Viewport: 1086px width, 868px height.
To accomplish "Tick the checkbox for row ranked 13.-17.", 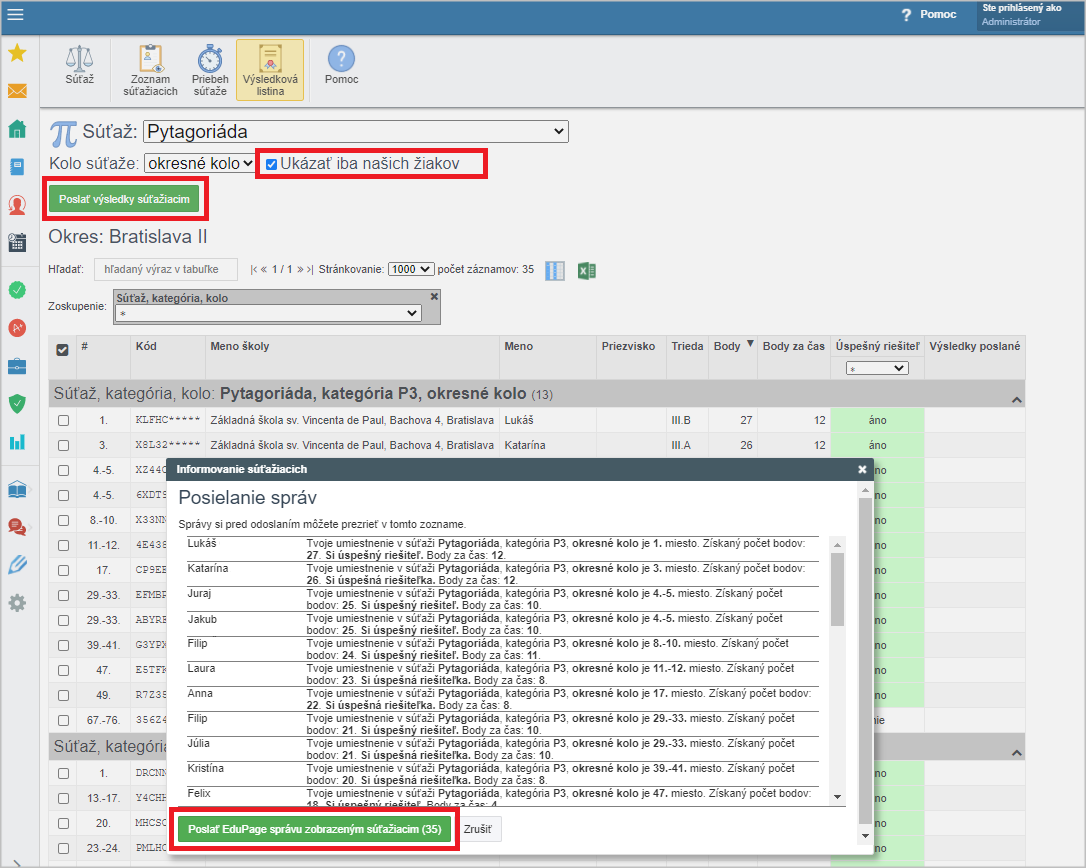I will (x=64, y=799).
